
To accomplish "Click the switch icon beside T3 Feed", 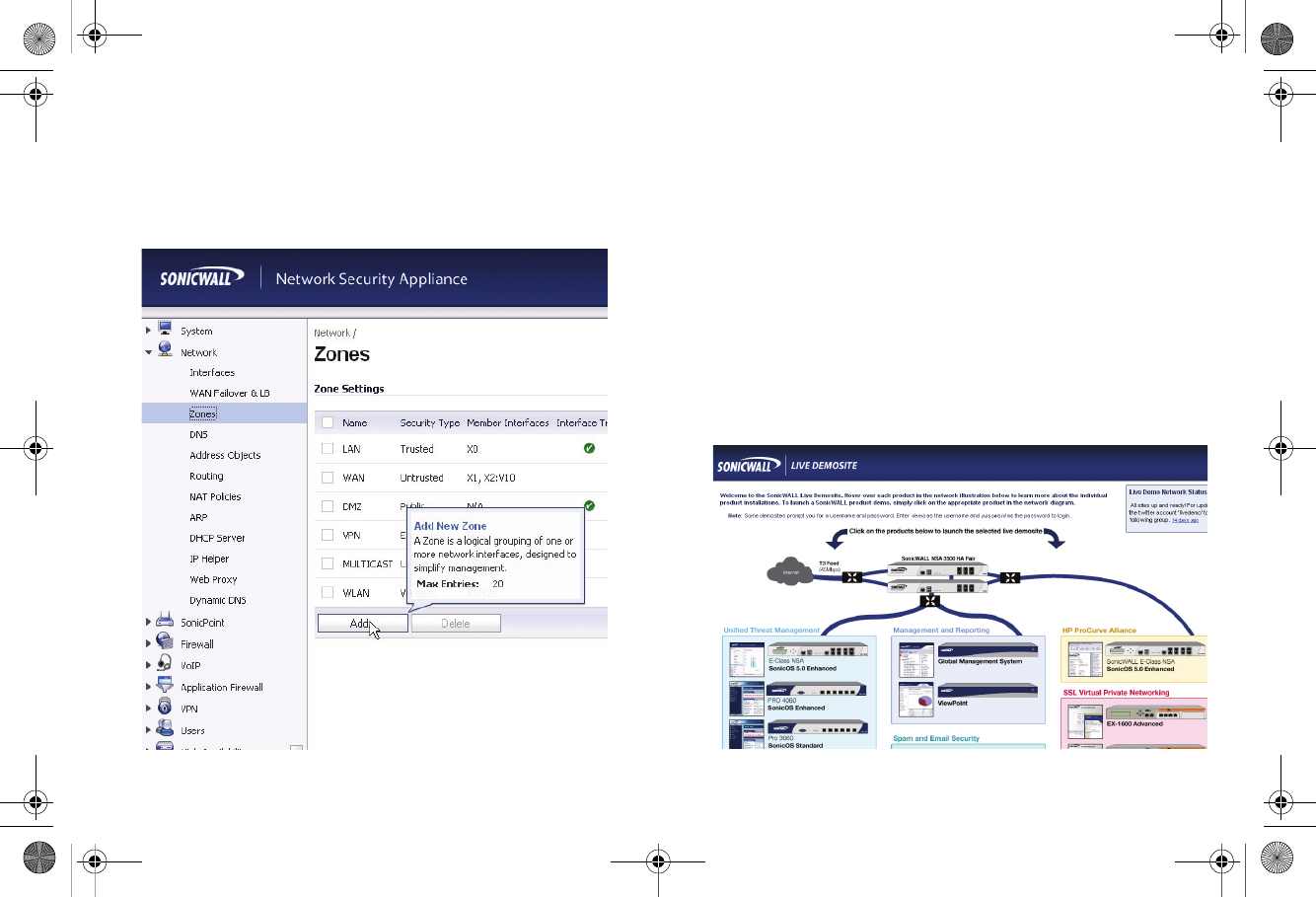I will (x=851, y=578).
